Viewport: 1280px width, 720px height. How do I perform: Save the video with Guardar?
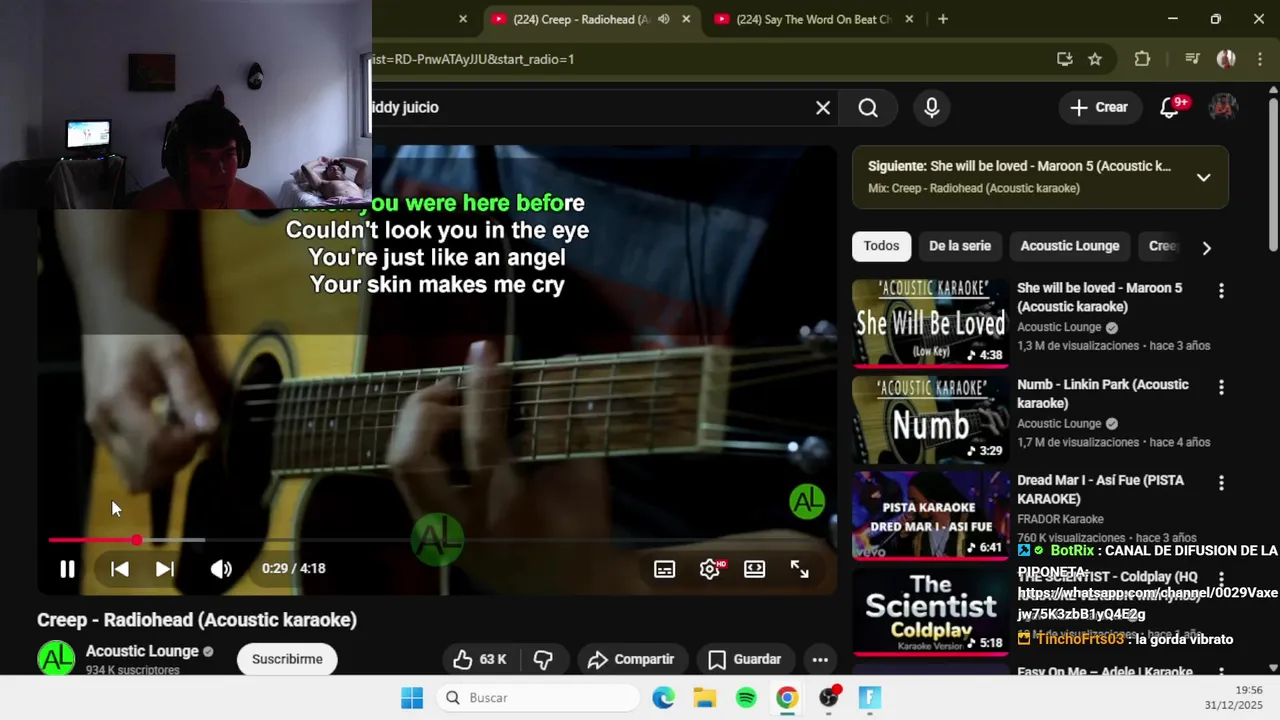pyautogui.click(x=745, y=659)
